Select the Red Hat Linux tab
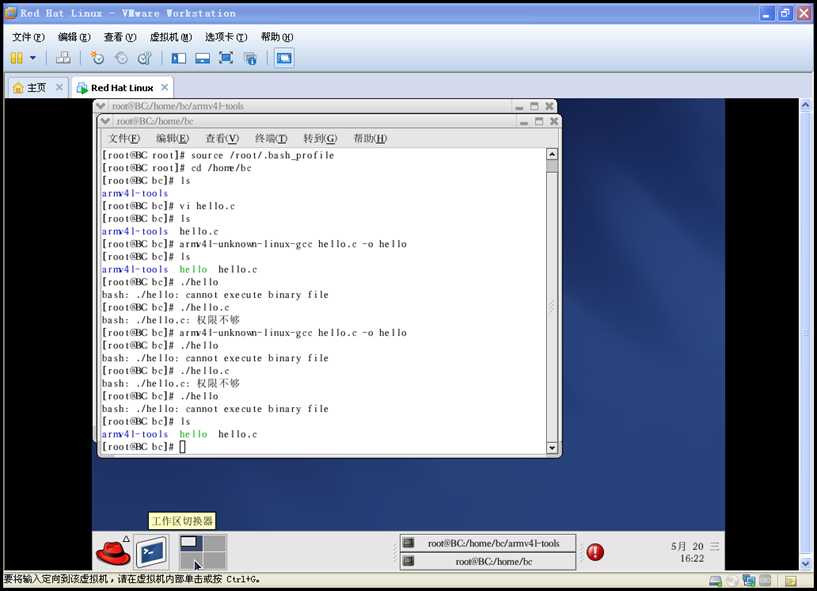Screen dimensions: 817x591 click(x=122, y=88)
